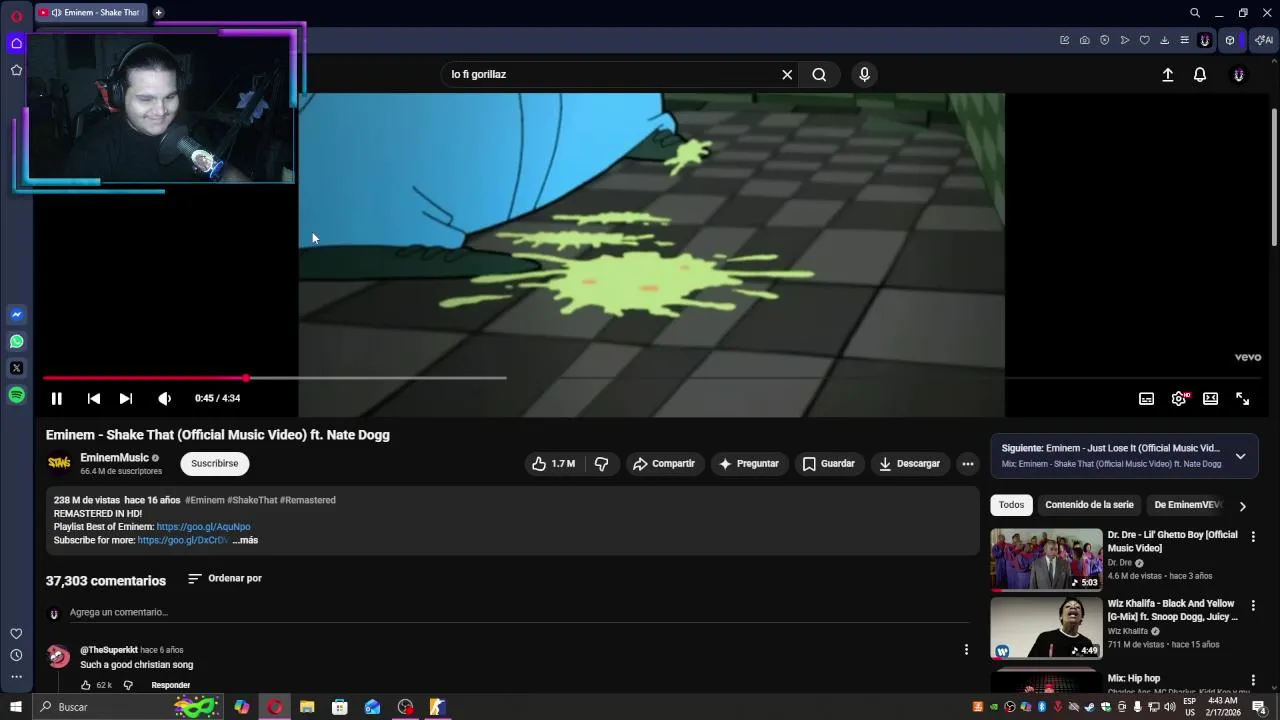Skip to the previous video
The height and width of the screenshot is (720, 1280).
(94, 398)
